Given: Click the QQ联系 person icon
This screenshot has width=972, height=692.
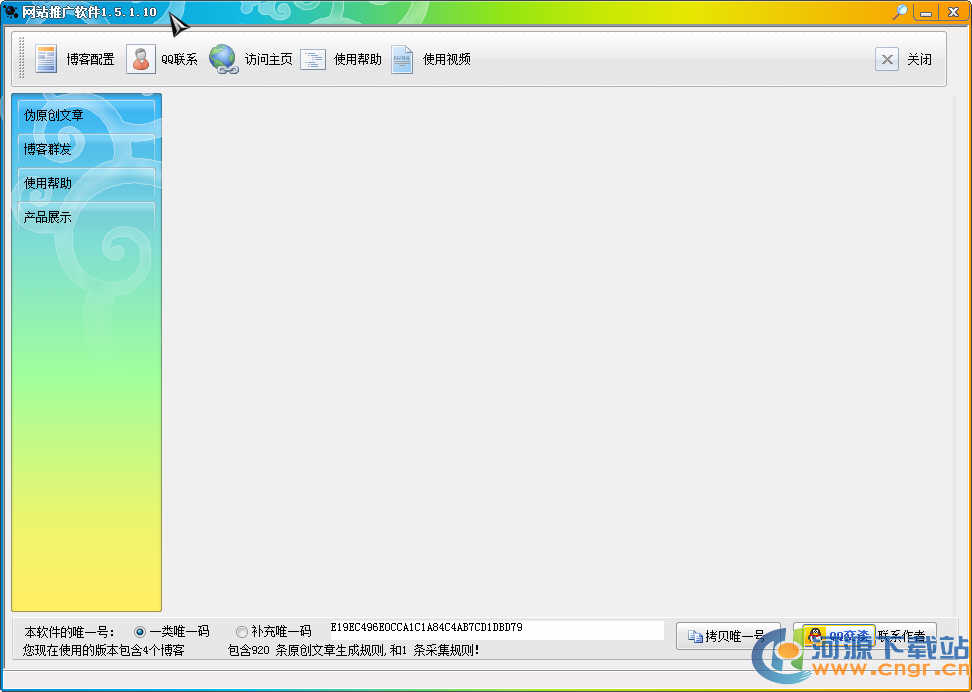Looking at the screenshot, I should tap(141, 59).
